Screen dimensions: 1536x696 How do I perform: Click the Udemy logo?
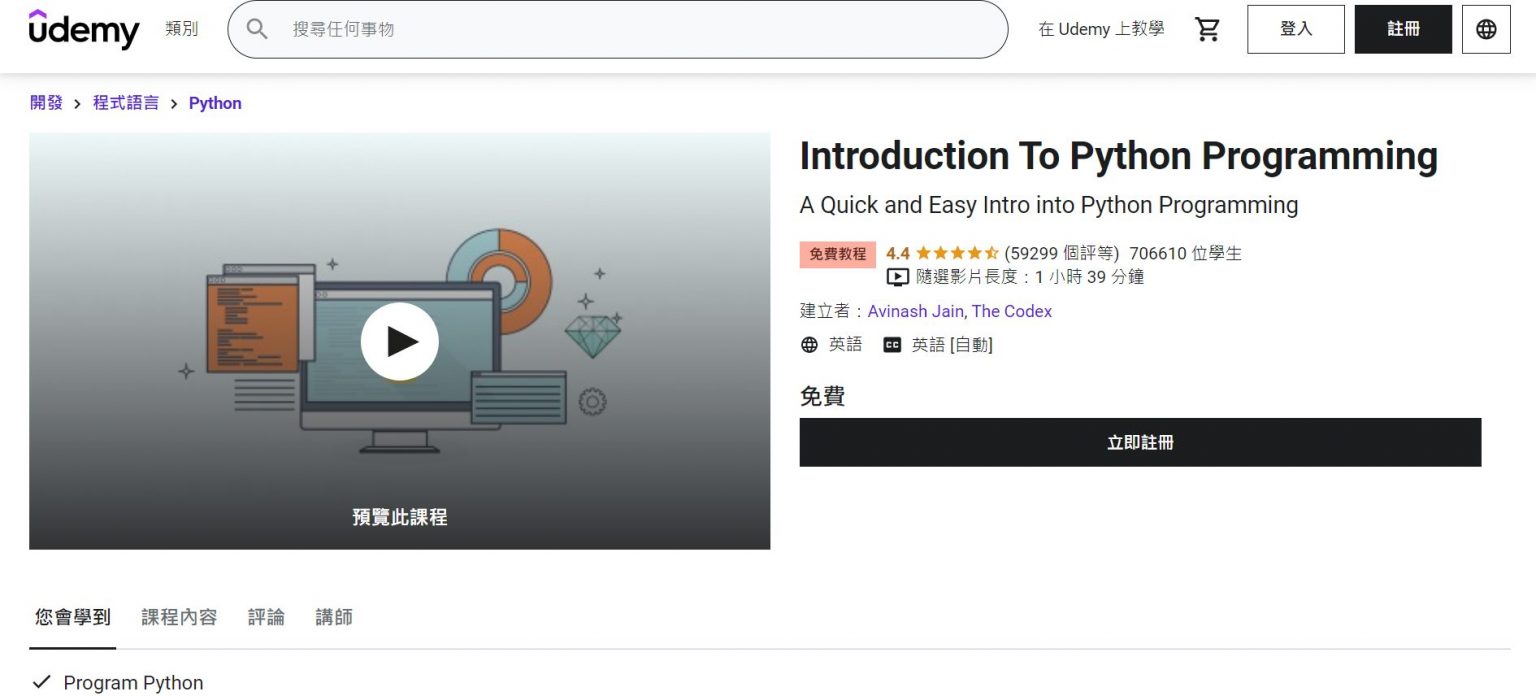(84, 30)
